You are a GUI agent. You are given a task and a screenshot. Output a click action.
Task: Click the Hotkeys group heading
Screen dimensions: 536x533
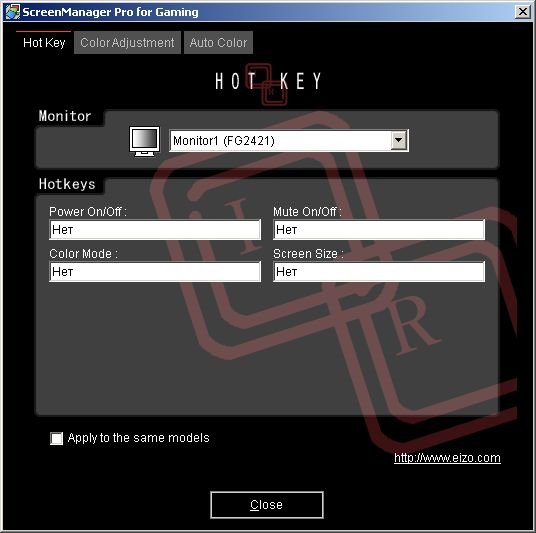coord(67,184)
